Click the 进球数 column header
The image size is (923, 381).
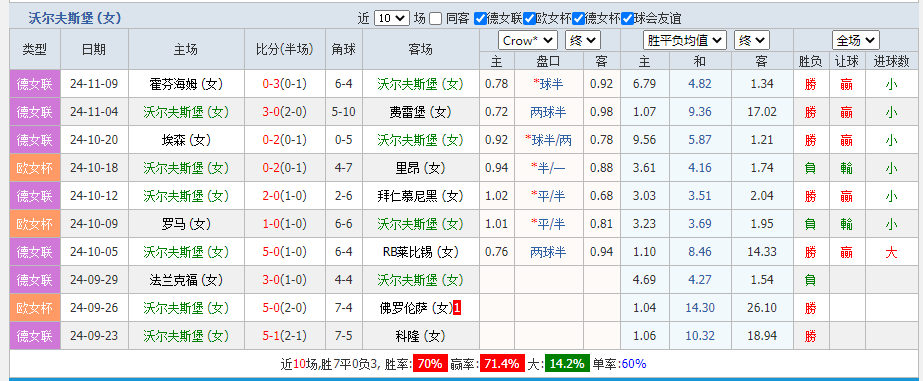pos(891,61)
